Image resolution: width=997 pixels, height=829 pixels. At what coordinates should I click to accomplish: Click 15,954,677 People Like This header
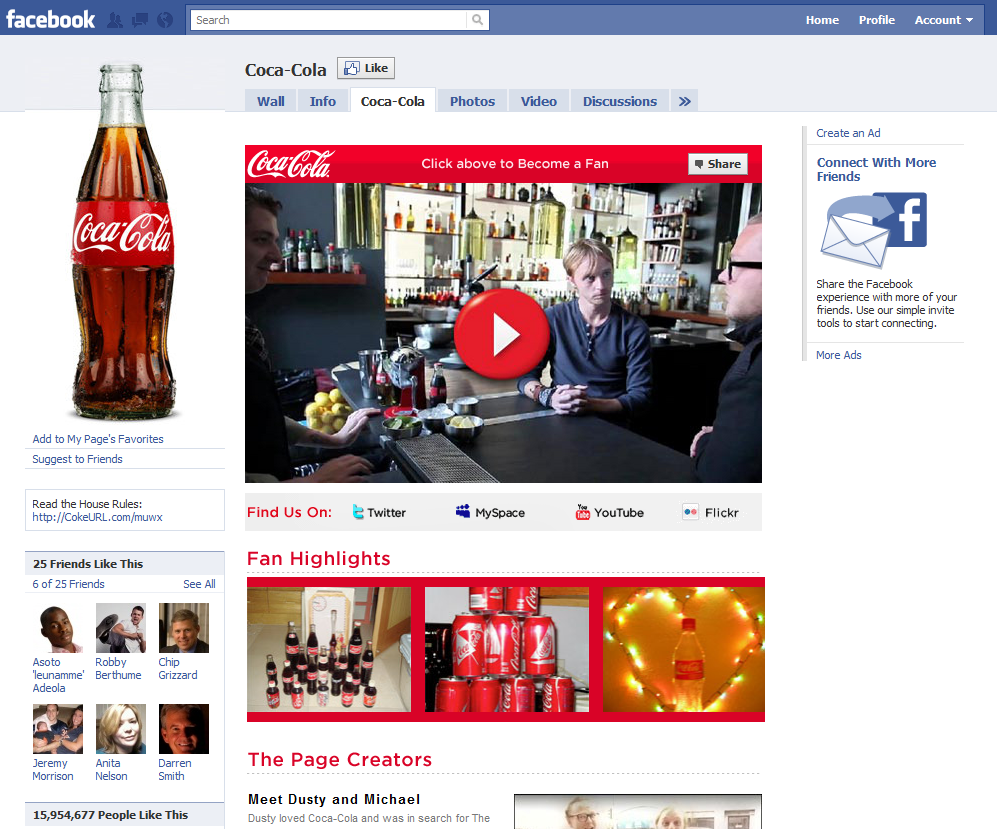tap(111, 814)
